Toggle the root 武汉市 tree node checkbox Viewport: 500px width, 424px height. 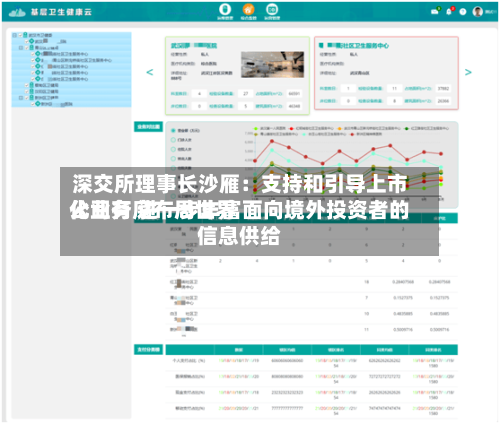(x=20, y=35)
